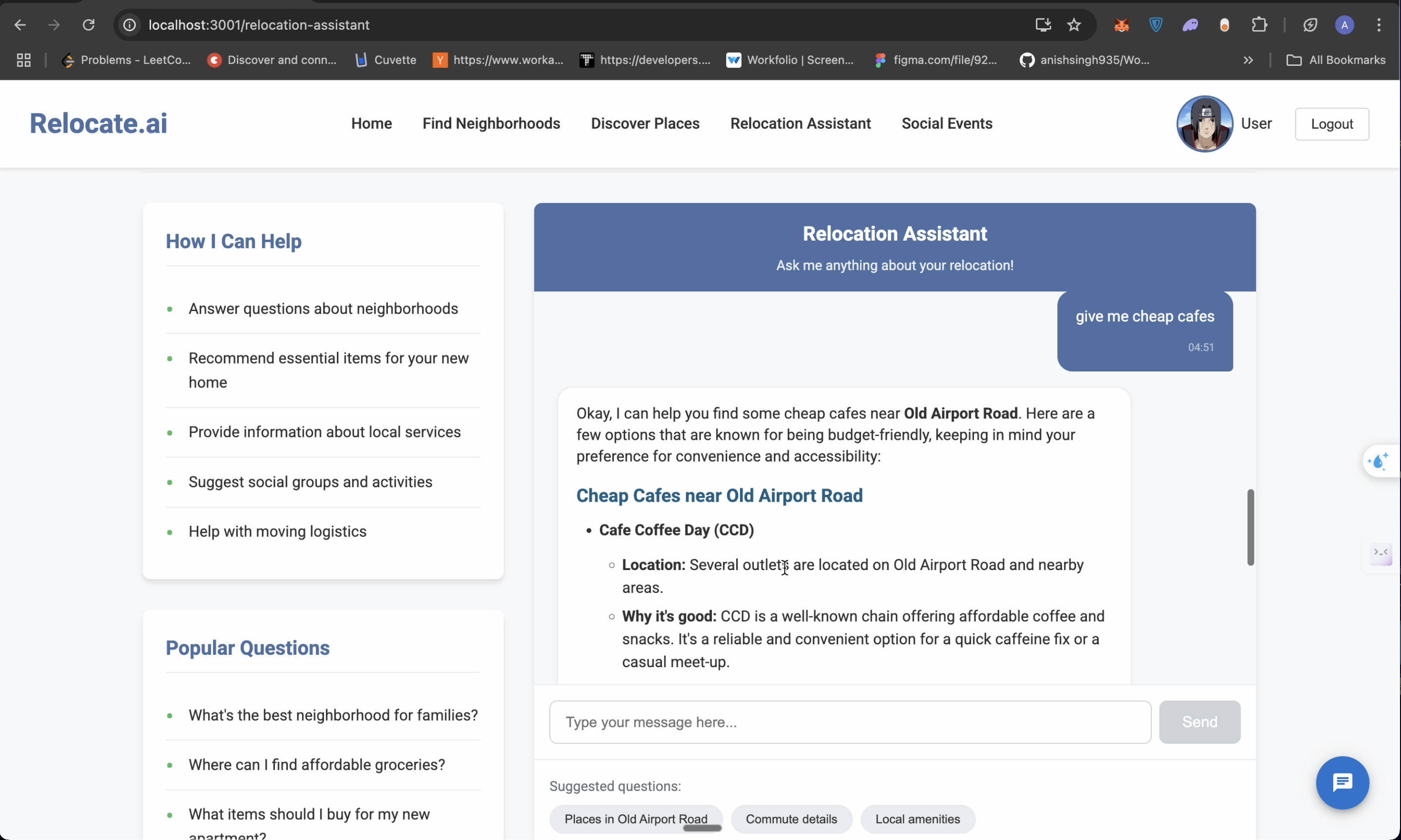The height and width of the screenshot is (840, 1401).
Task: Select Places in Old Airport Road suggestion
Action: [x=636, y=819]
